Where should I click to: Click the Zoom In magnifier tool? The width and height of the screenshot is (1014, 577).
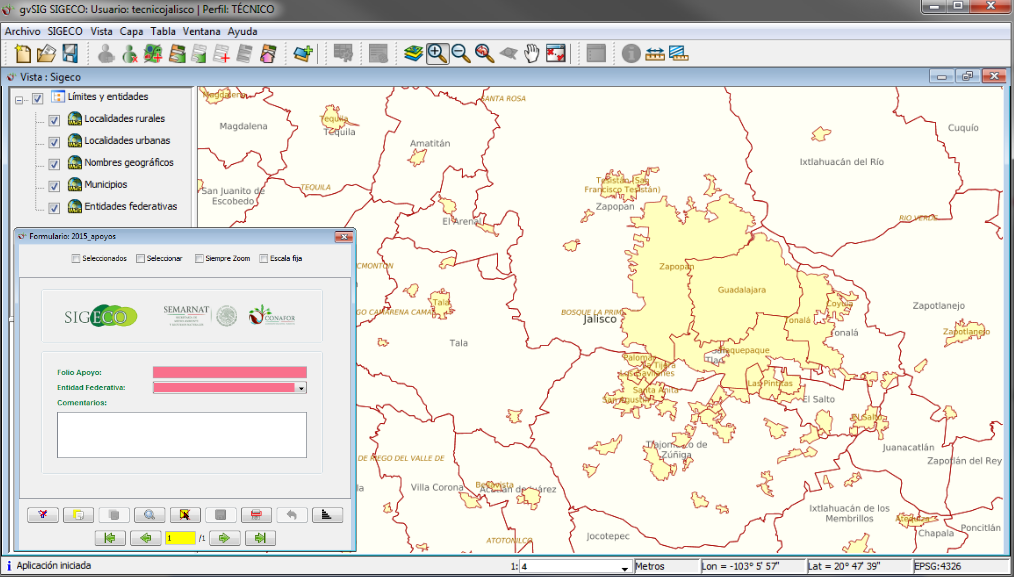click(437, 53)
